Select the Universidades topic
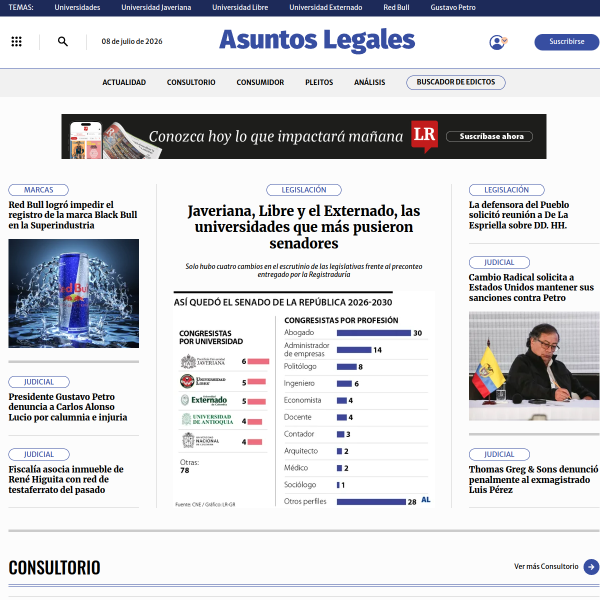This screenshot has width=600, height=600. (77, 7)
